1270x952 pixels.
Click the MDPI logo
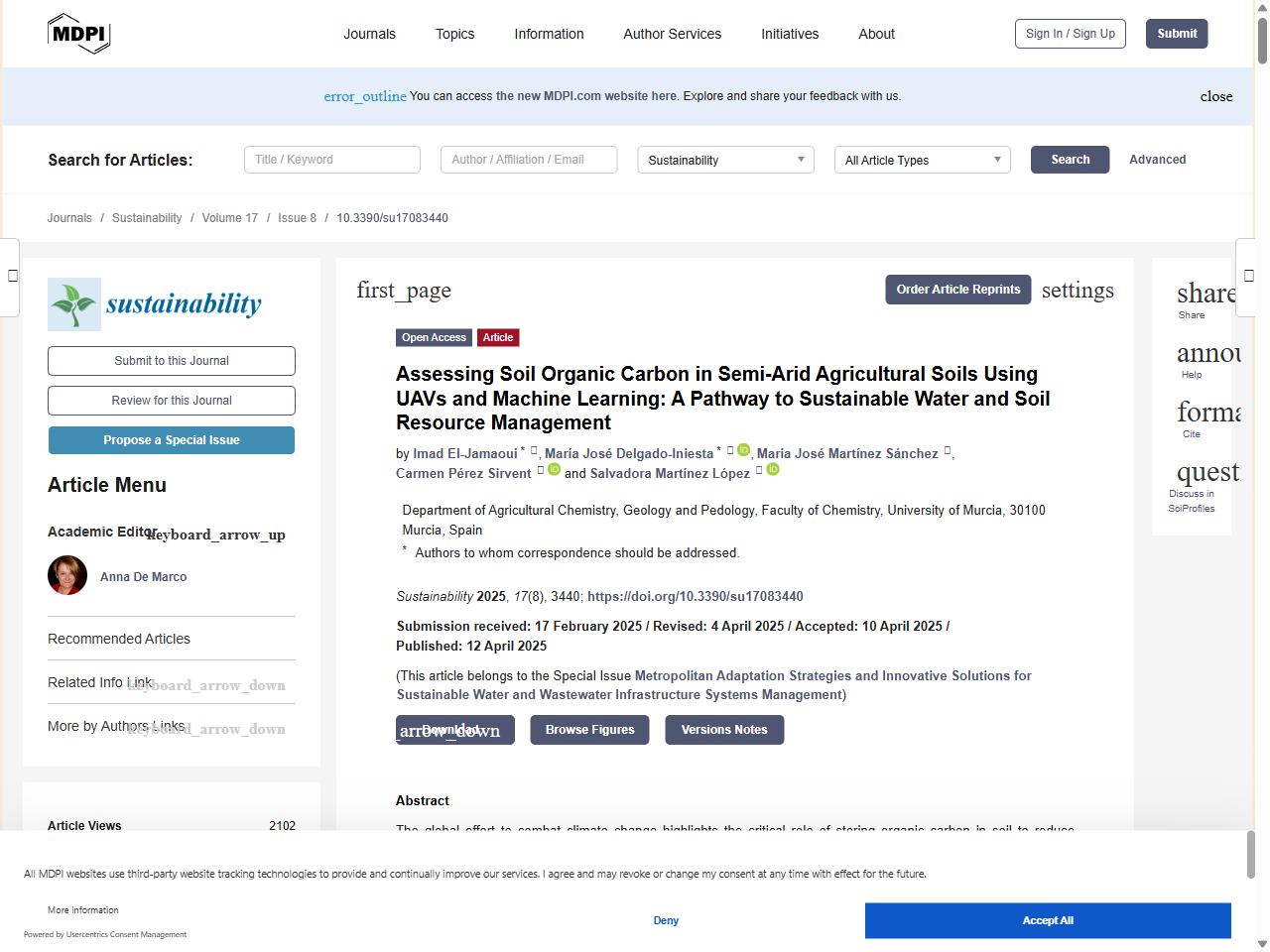click(x=78, y=34)
